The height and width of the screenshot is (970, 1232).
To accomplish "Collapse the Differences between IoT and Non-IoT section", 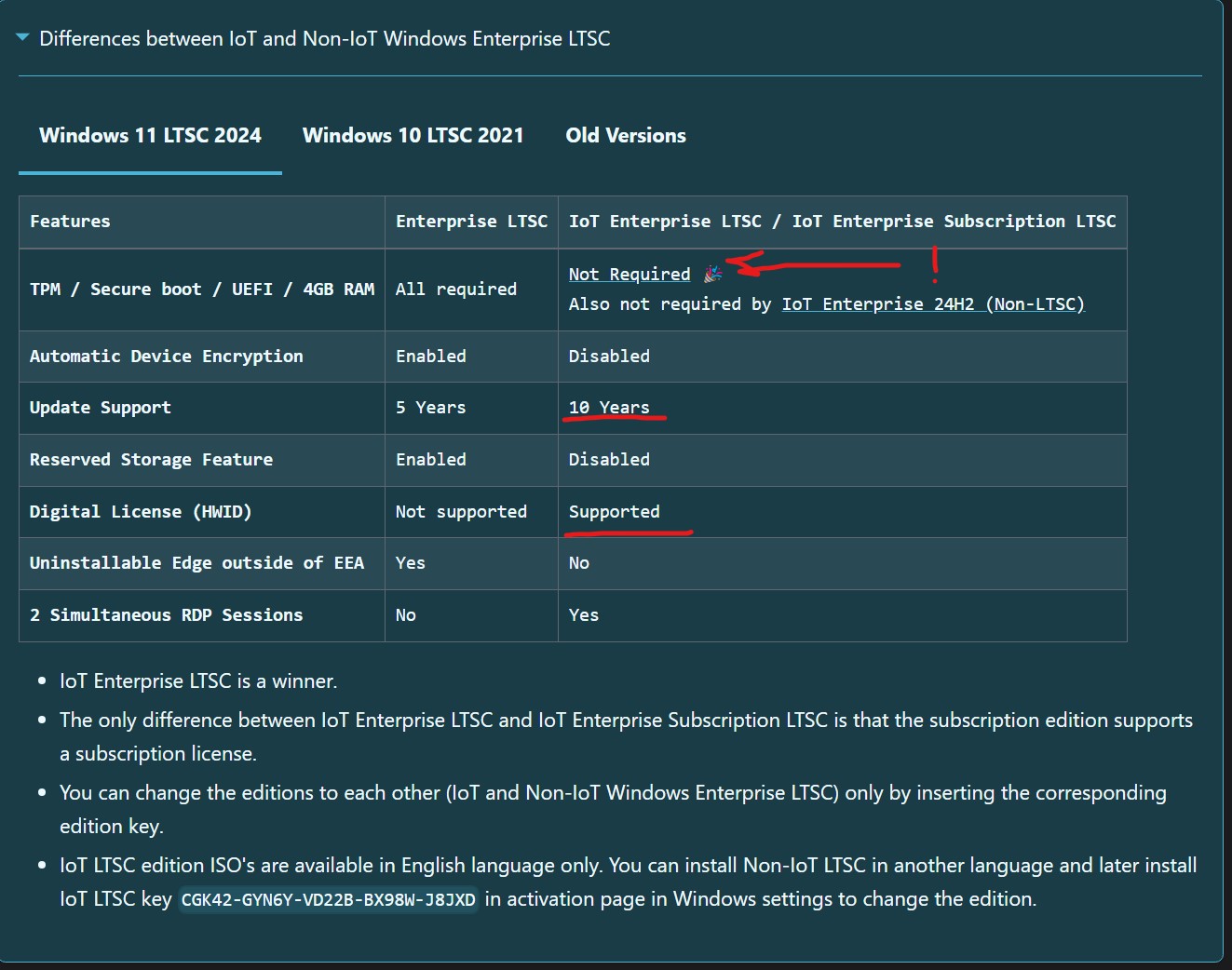I will pos(23,38).
